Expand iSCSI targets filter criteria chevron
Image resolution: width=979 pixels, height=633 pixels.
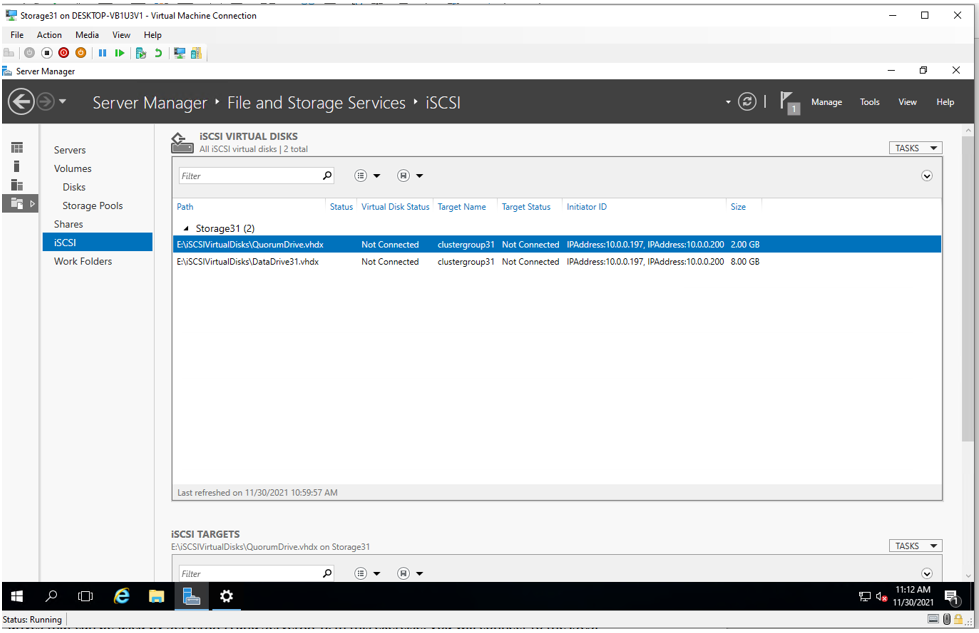[927, 574]
